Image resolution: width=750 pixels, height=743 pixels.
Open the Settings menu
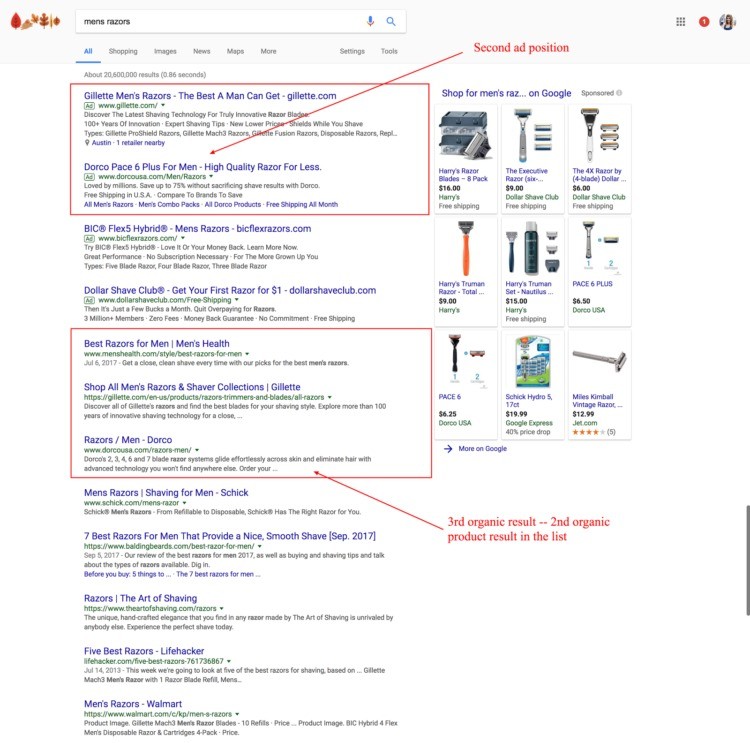coord(352,51)
